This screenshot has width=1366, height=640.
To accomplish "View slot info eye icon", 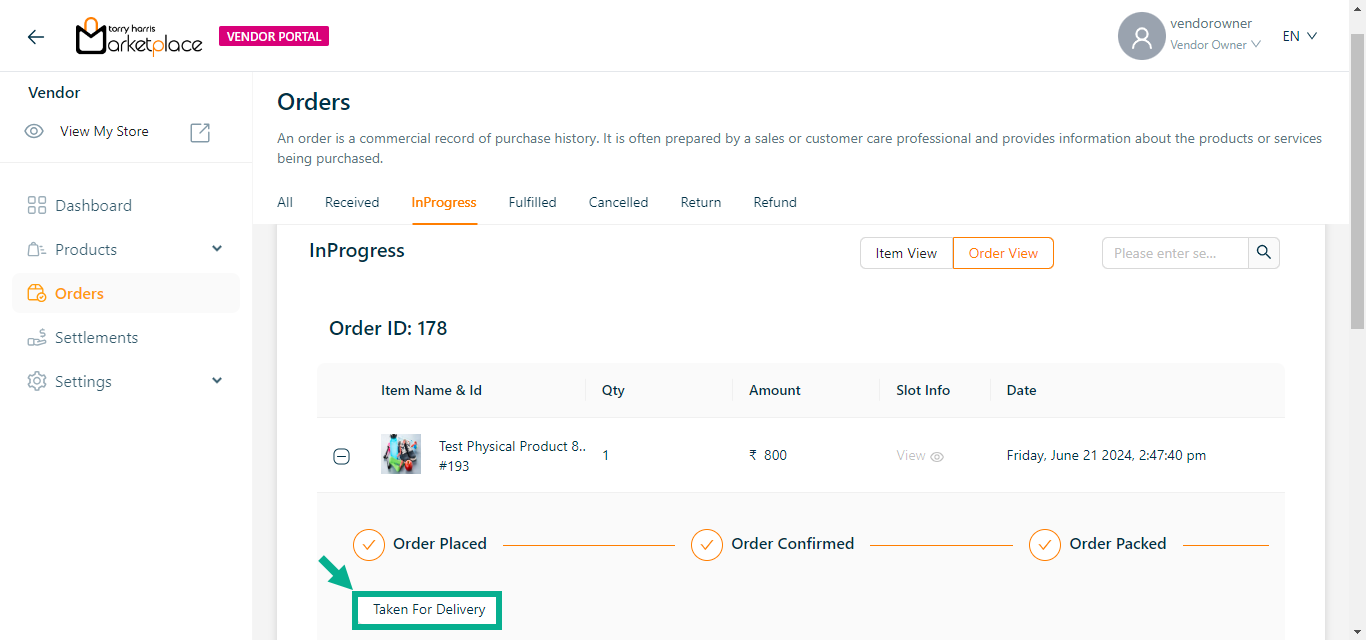I will (x=937, y=456).
